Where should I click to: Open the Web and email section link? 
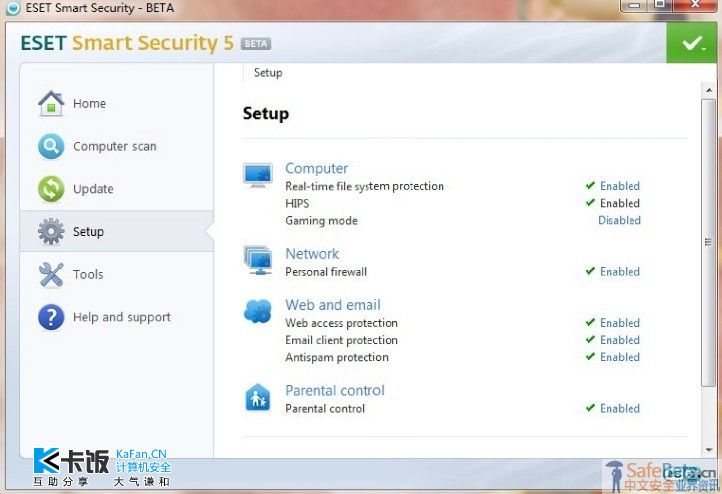(333, 305)
